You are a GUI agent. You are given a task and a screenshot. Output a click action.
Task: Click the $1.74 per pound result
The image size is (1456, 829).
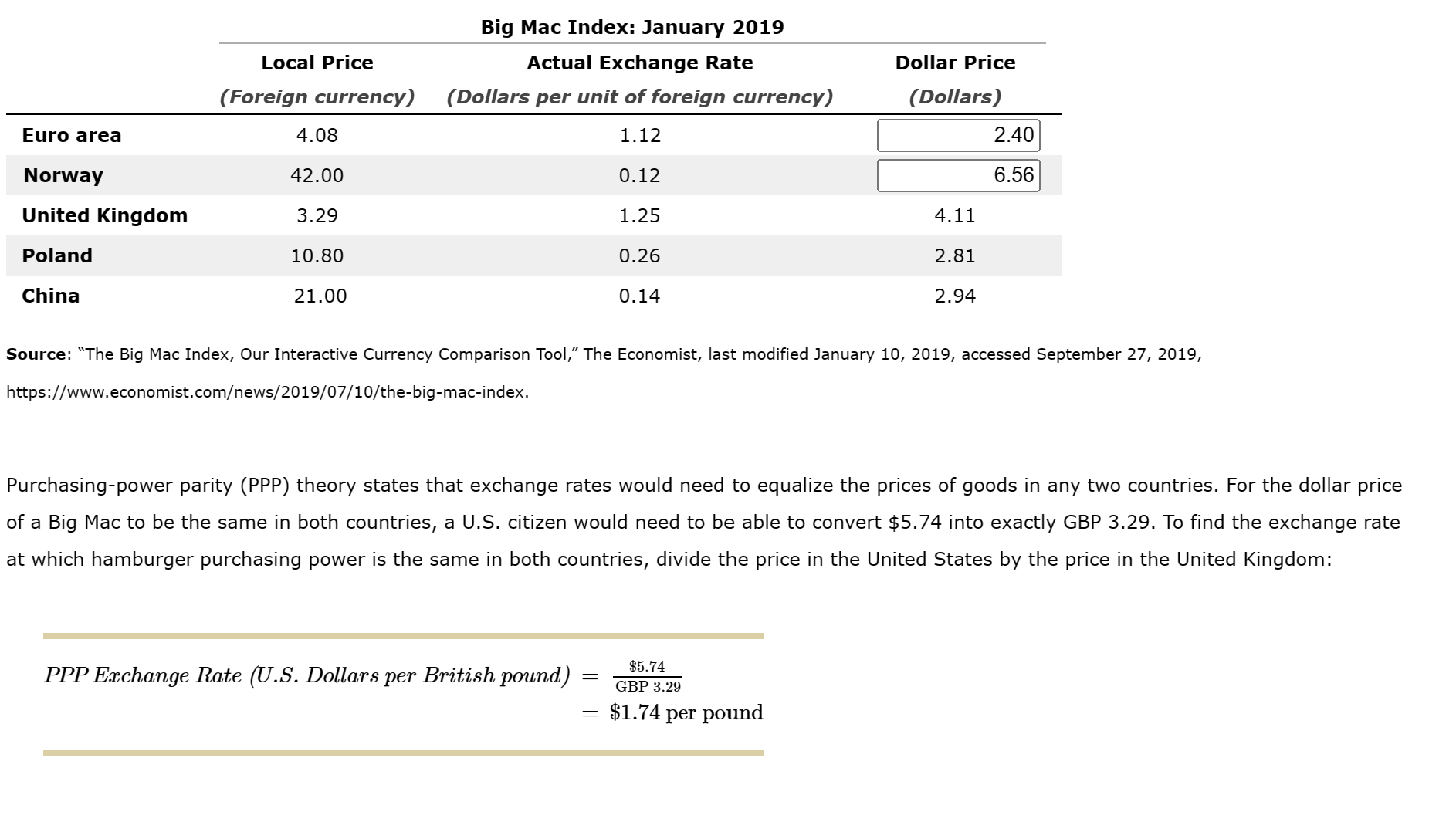coord(684,712)
